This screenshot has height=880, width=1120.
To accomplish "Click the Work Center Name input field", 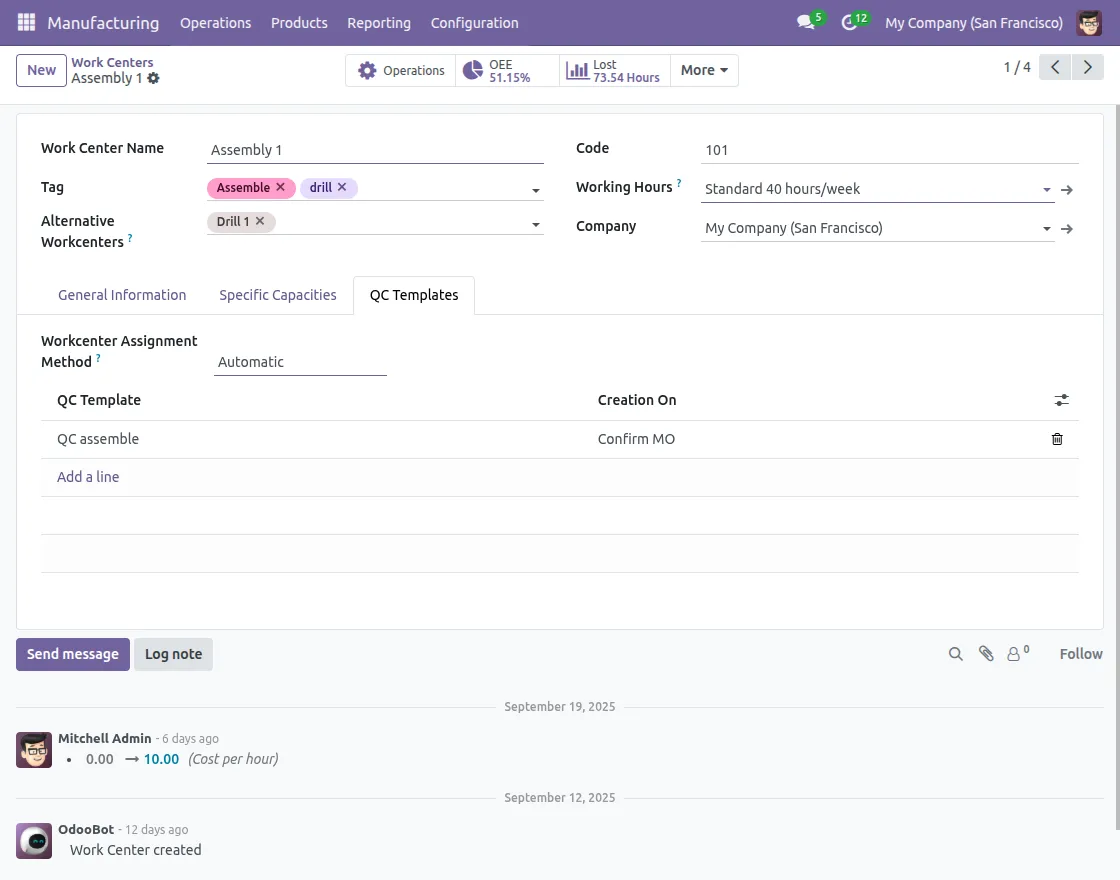I will (x=375, y=150).
